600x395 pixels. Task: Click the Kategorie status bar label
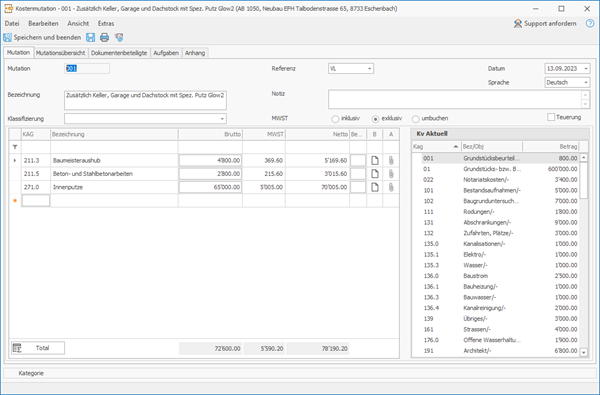tap(31, 373)
